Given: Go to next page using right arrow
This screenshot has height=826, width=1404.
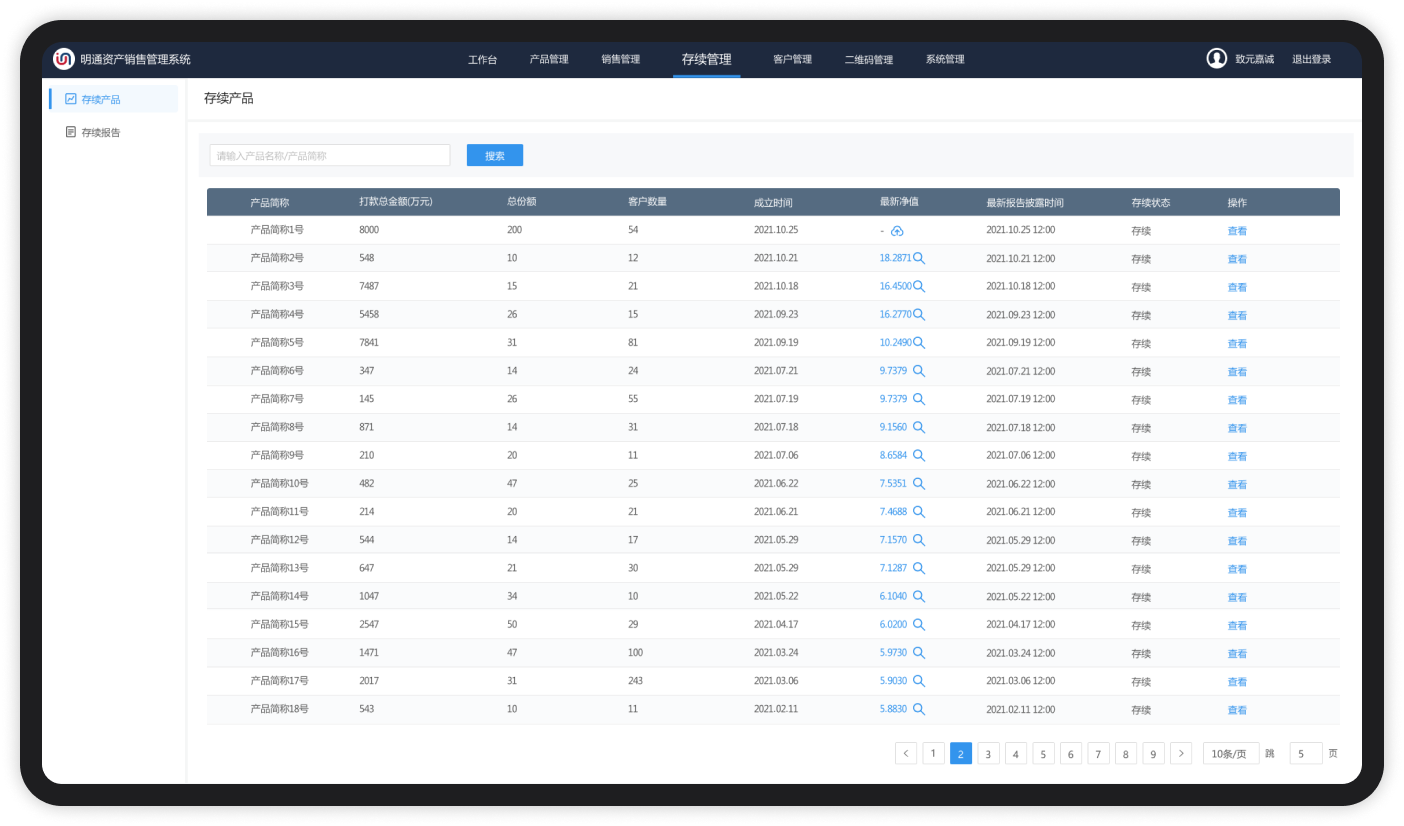Looking at the screenshot, I should [1180, 754].
